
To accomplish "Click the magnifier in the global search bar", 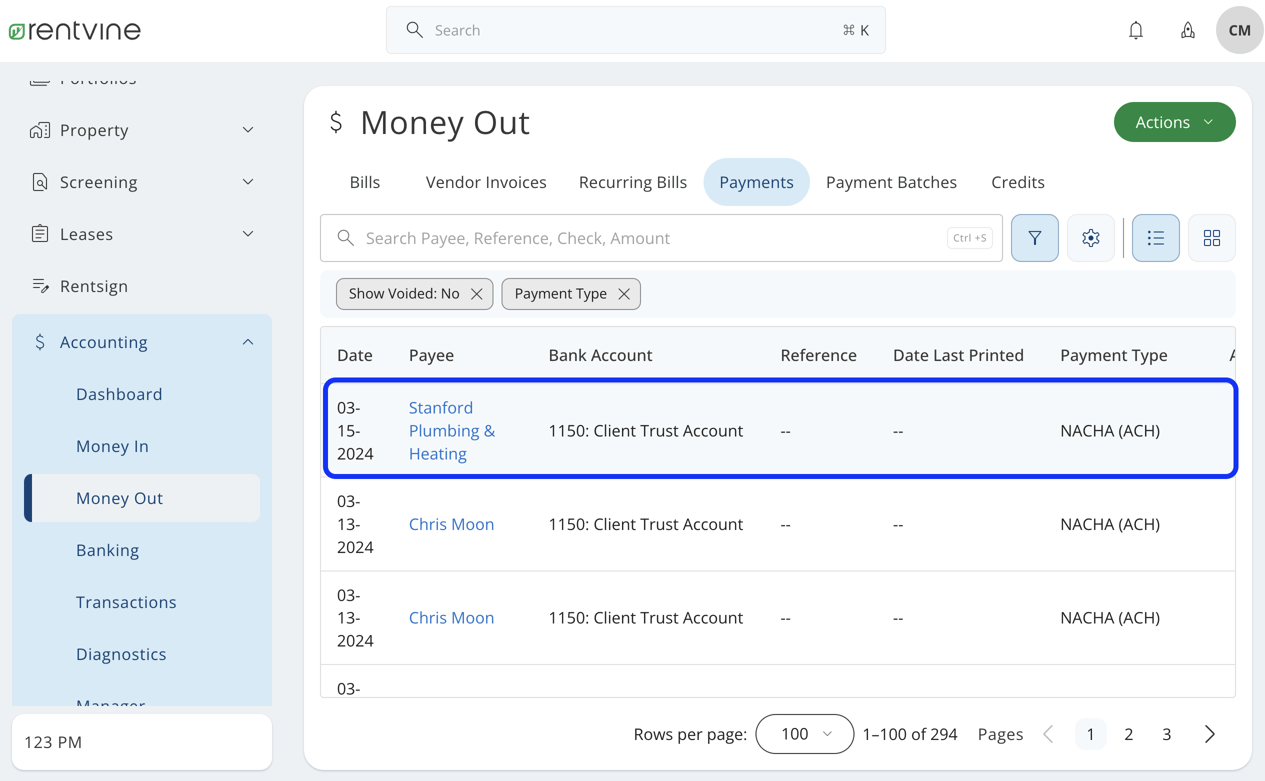I will coord(414,30).
